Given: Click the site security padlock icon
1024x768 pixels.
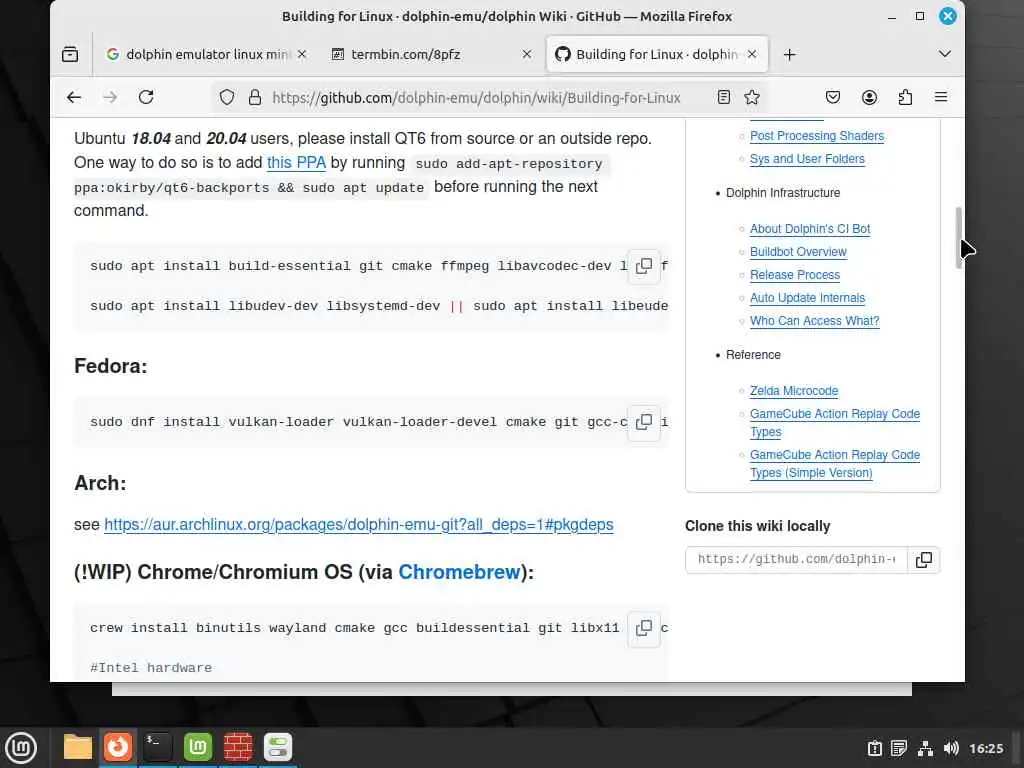Looking at the screenshot, I should coord(255,97).
